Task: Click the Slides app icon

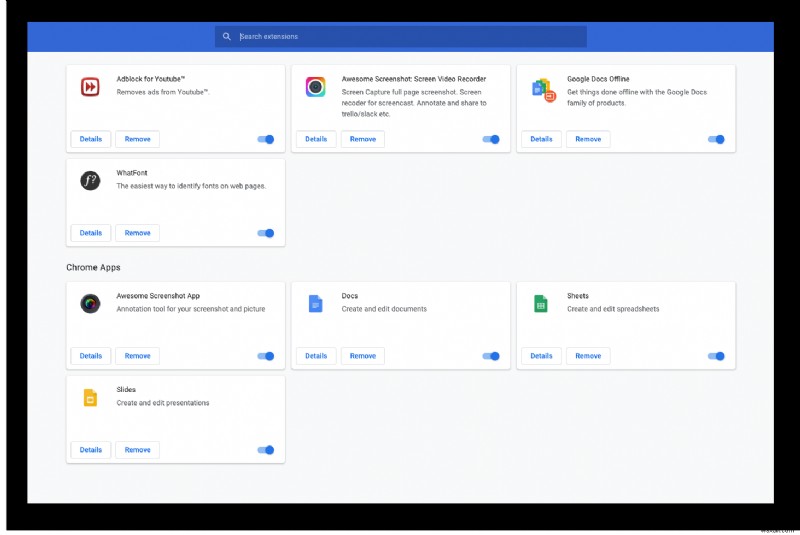Action: 90,398
